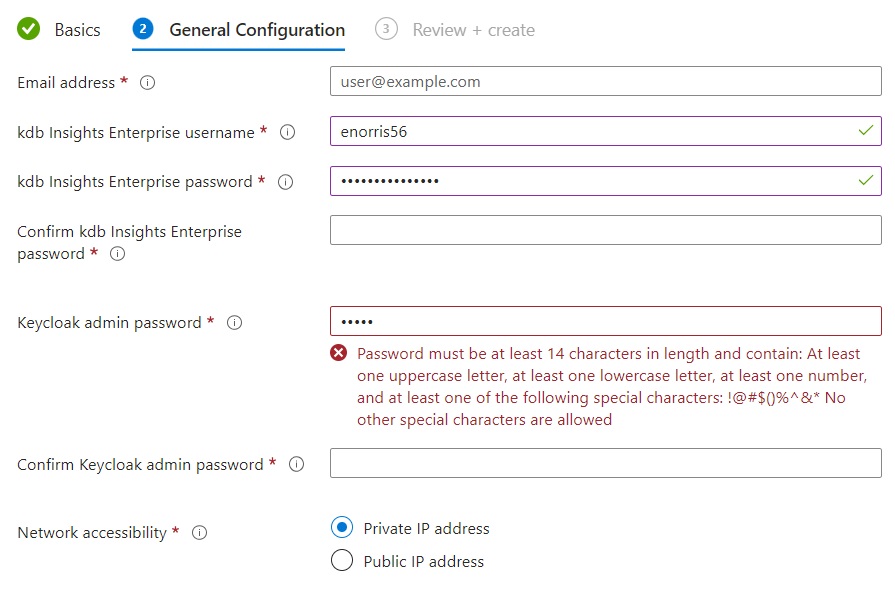Focus the Email address input field
The width and height of the screenshot is (895, 590).
click(x=606, y=81)
